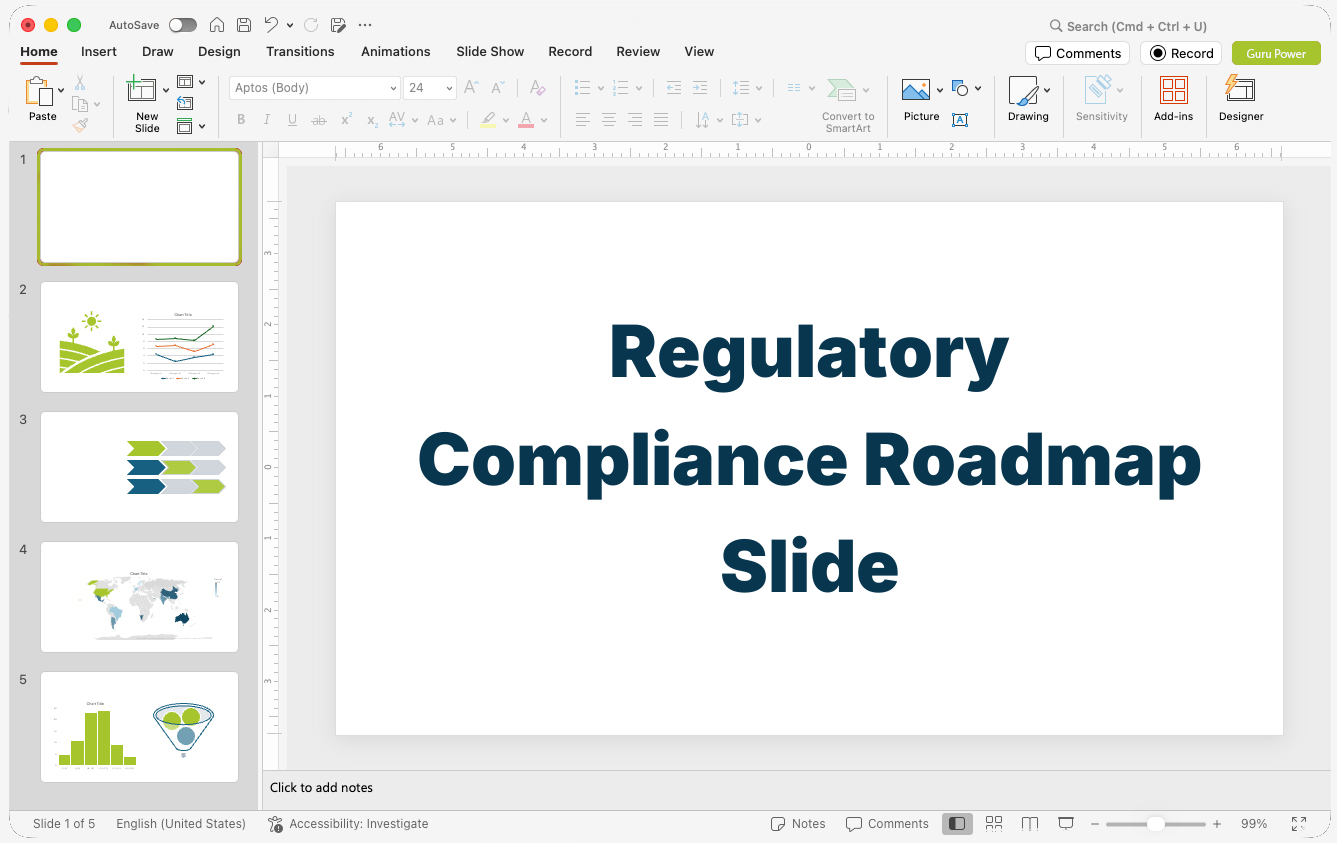Toggle the AutoSave switch
The image size is (1337, 843).
[183, 25]
